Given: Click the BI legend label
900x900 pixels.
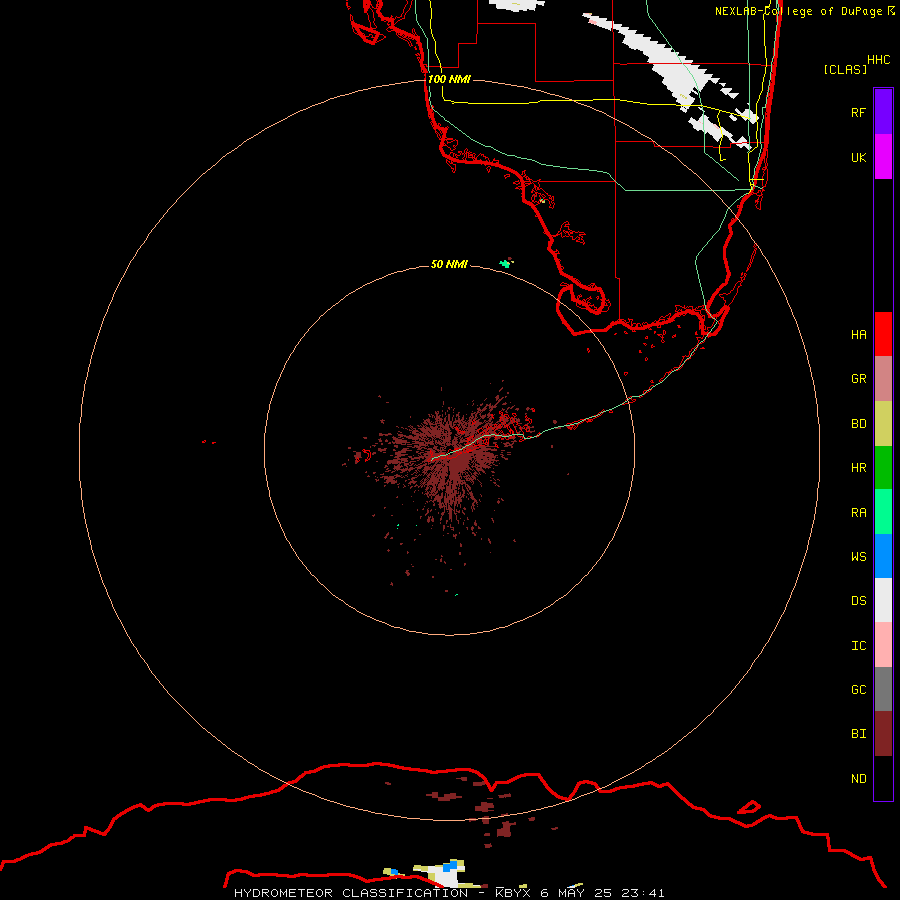Looking at the screenshot, I should (x=858, y=734).
